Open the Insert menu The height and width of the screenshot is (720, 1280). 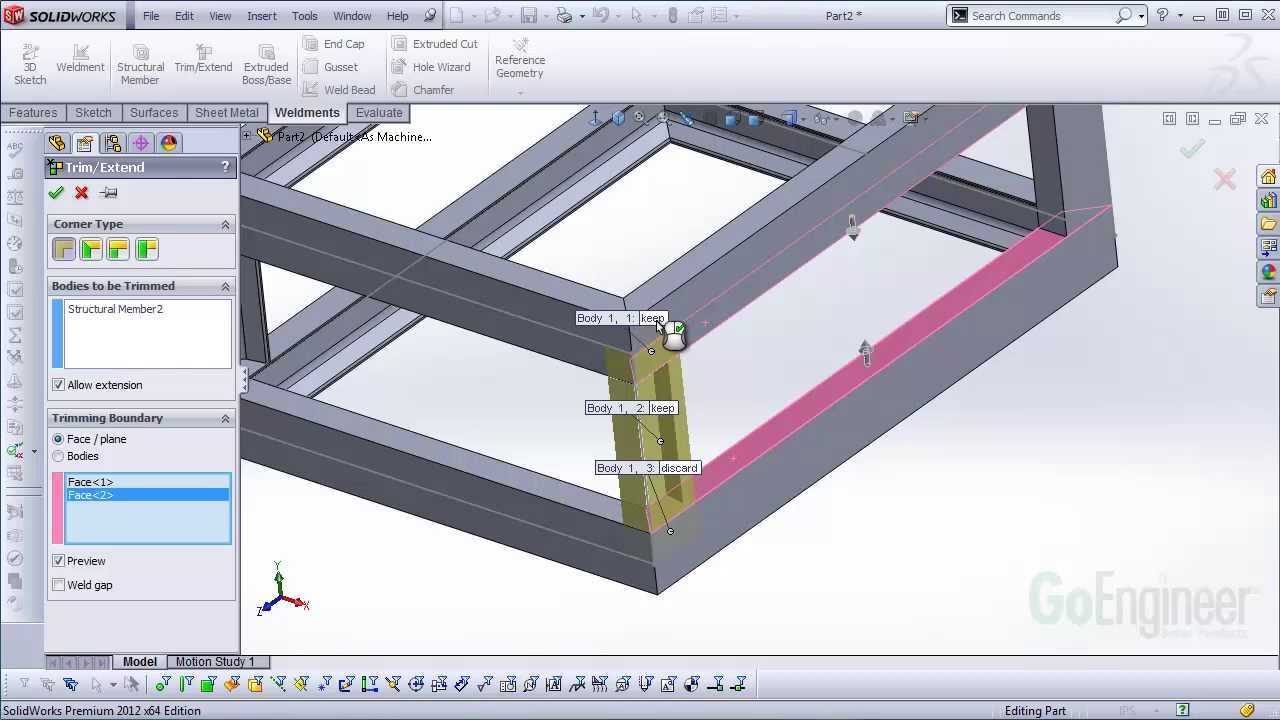(x=262, y=16)
